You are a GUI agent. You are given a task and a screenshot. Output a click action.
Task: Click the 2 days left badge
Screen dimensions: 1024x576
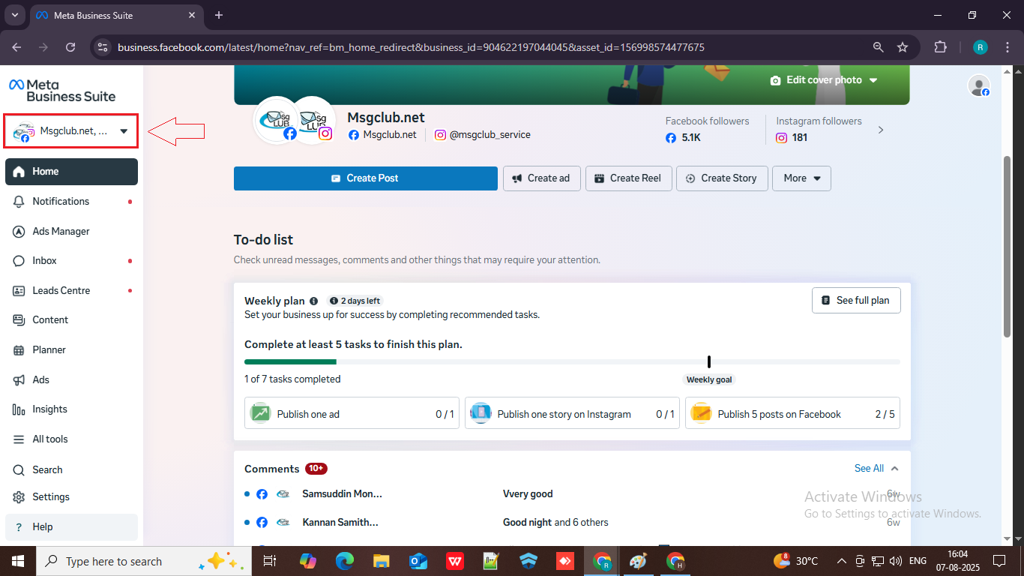(x=355, y=301)
